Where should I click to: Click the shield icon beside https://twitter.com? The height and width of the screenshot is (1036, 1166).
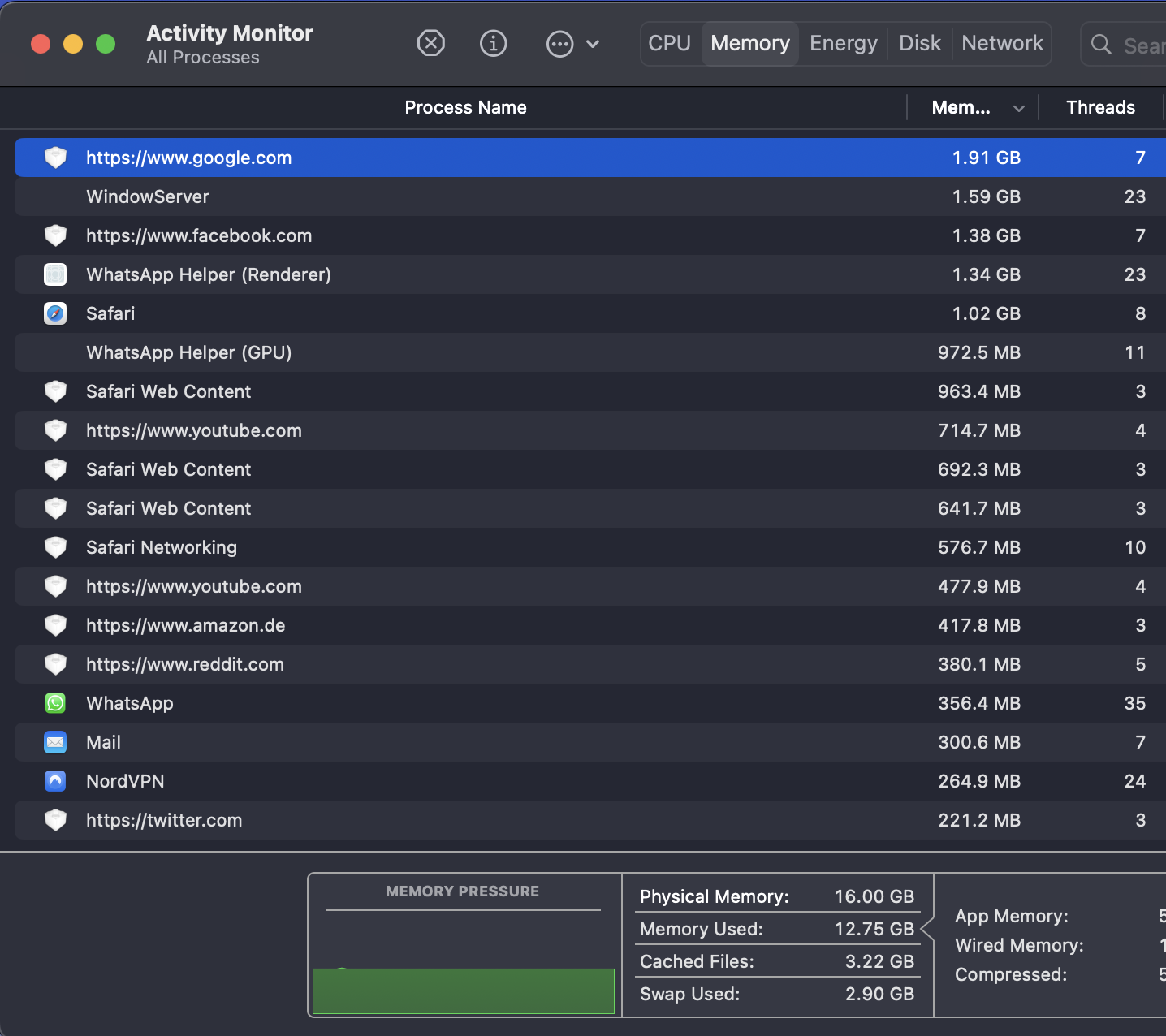[x=55, y=820]
